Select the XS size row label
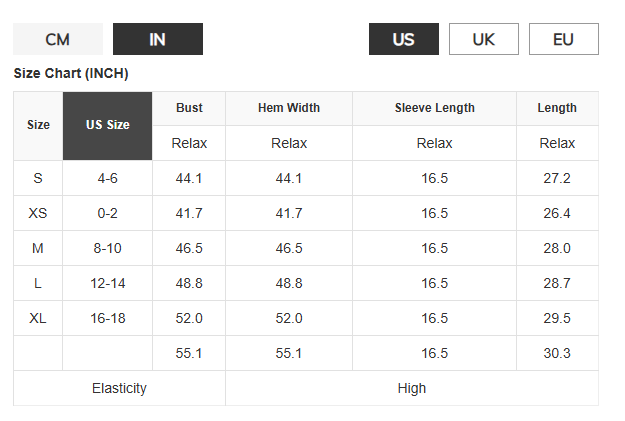 coord(38,213)
